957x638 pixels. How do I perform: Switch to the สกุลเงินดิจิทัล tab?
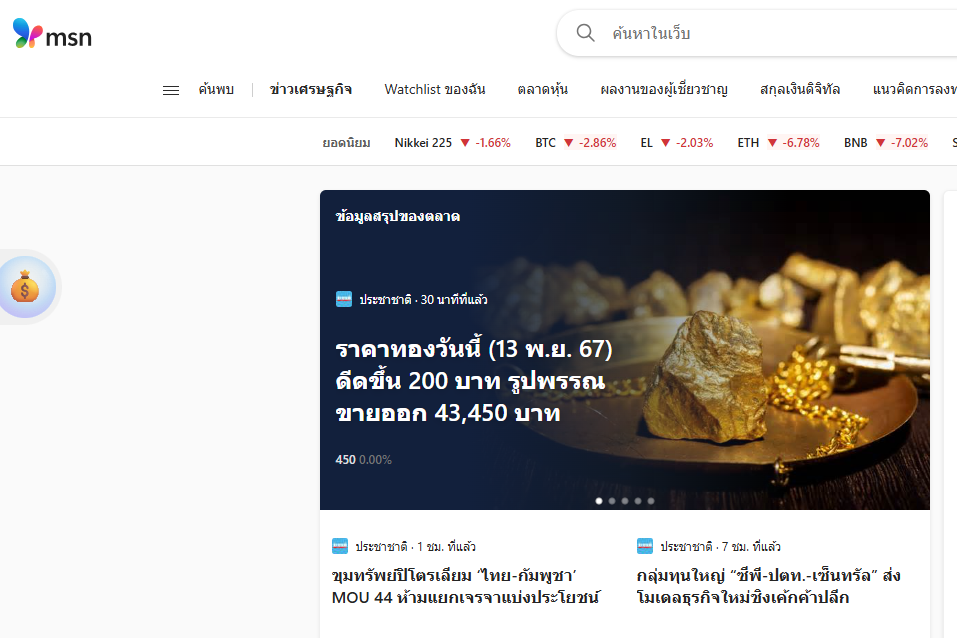tap(800, 90)
